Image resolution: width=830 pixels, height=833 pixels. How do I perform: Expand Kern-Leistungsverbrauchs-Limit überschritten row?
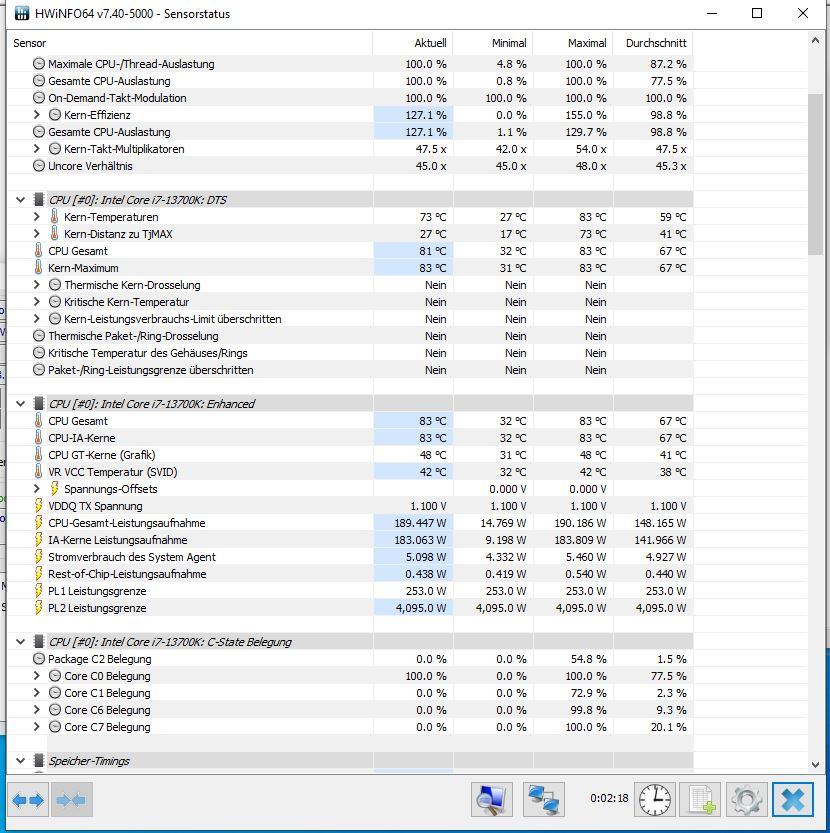(36, 319)
